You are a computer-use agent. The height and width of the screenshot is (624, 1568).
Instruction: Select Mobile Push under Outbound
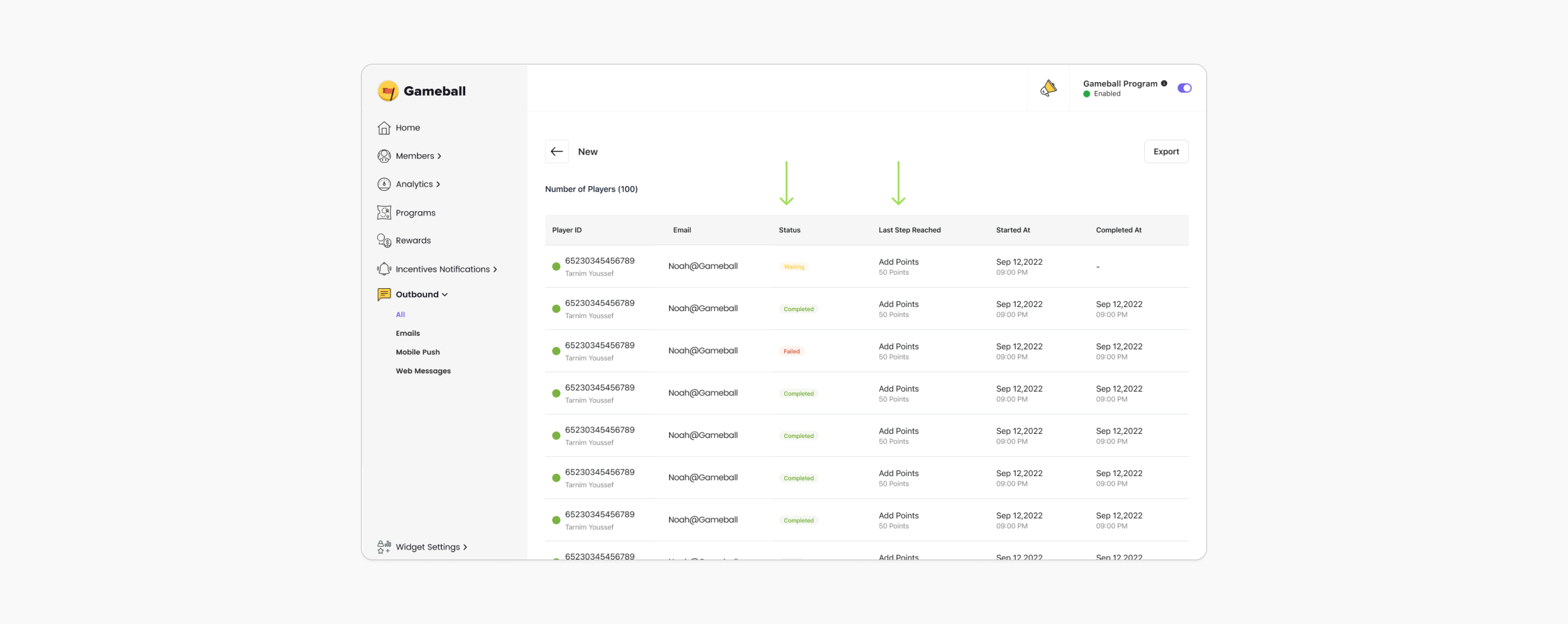click(x=417, y=352)
